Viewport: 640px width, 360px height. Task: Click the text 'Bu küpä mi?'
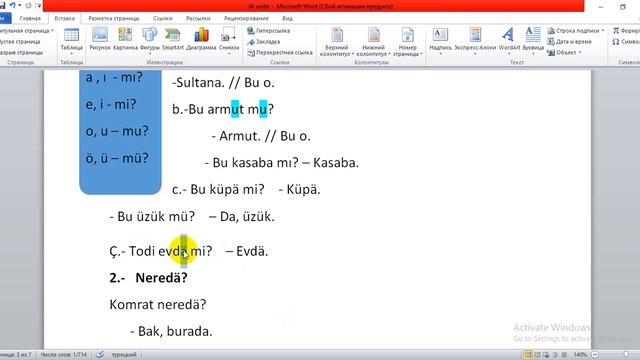click(x=227, y=189)
